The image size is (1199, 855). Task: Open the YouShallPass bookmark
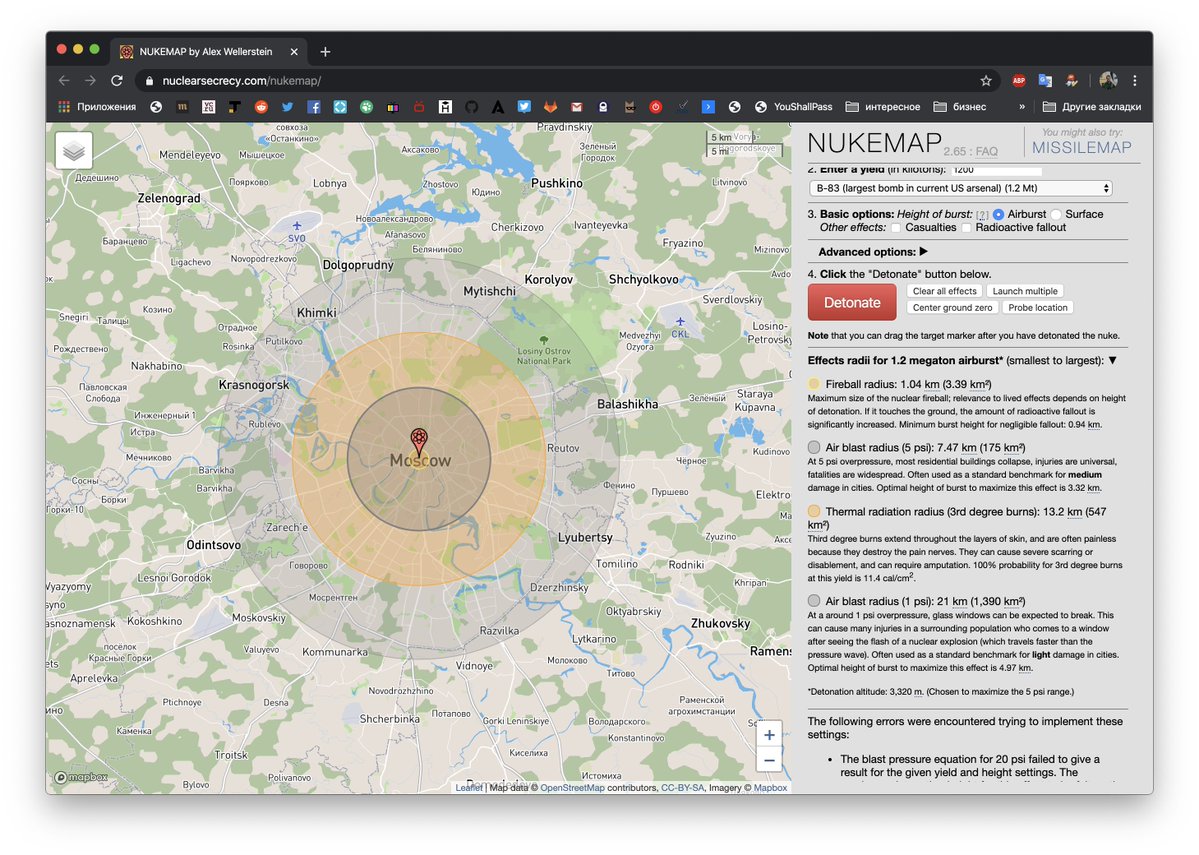793,106
